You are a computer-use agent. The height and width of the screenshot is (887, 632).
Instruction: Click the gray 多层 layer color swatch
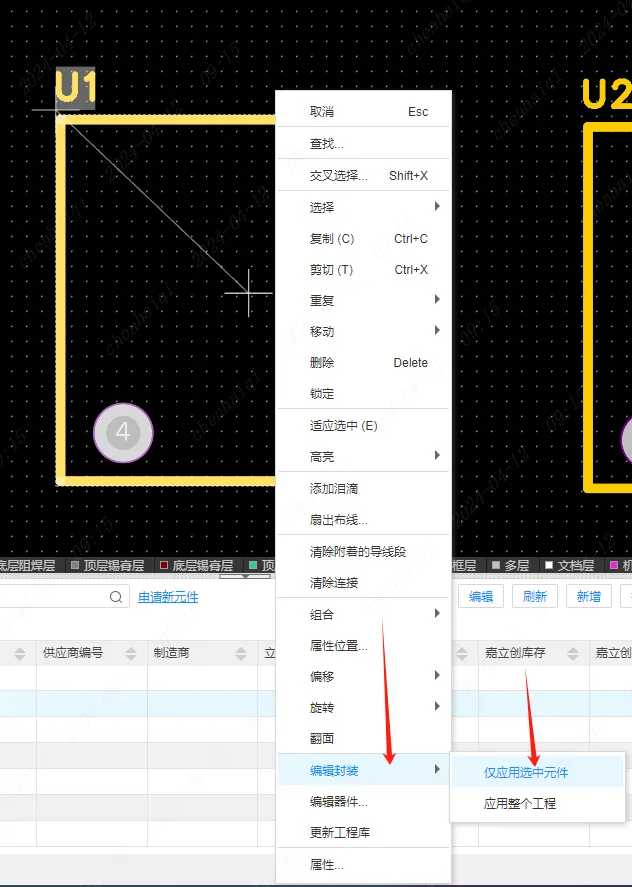pos(495,566)
